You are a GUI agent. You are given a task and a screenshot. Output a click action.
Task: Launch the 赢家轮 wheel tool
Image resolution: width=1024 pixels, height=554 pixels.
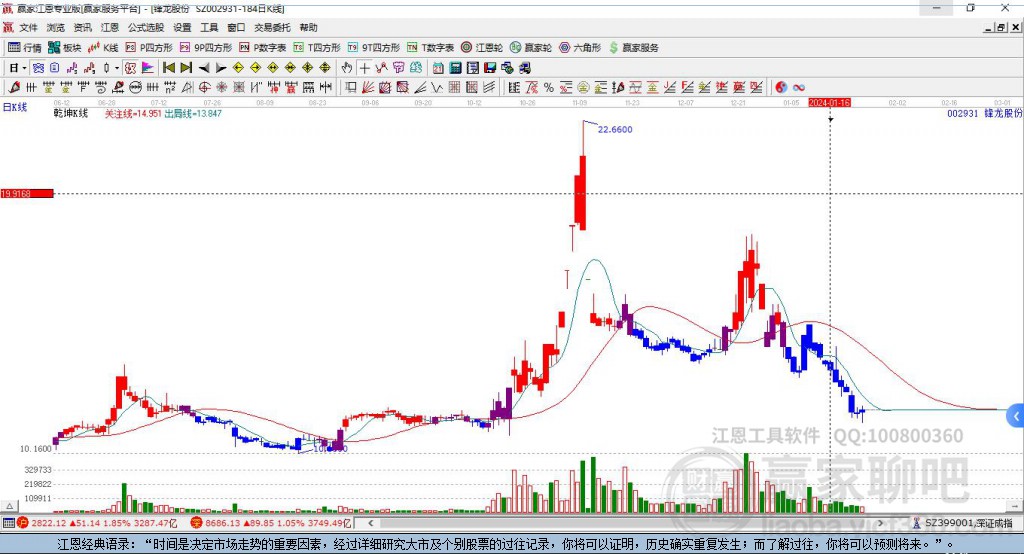(531, 48)
